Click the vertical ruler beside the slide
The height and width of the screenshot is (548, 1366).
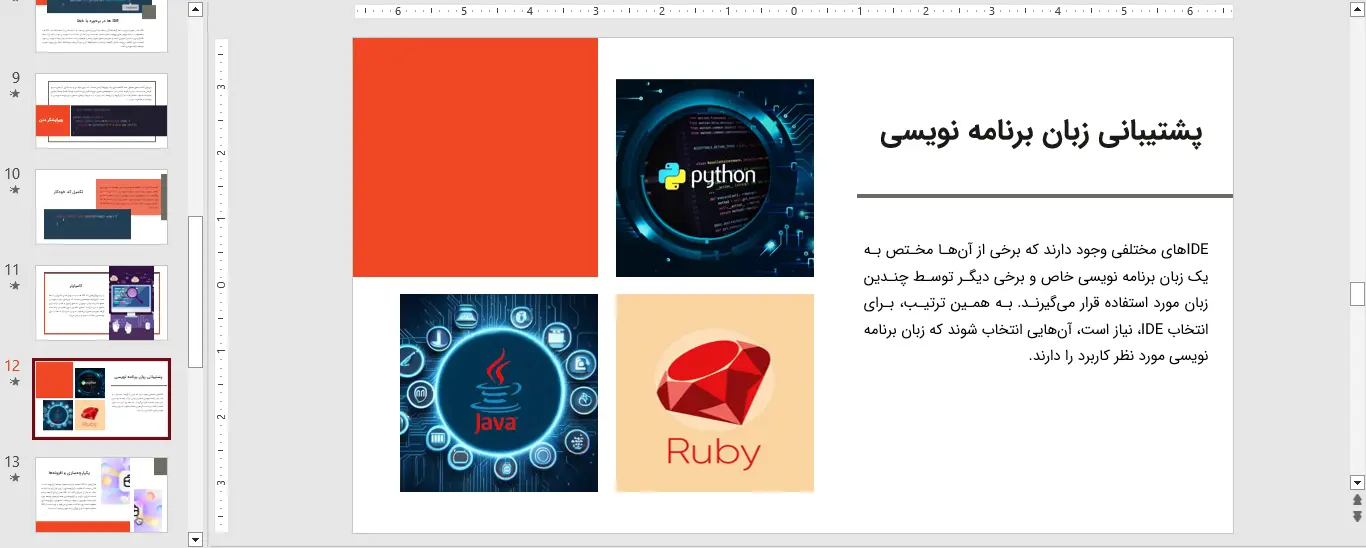coord(222,285)
